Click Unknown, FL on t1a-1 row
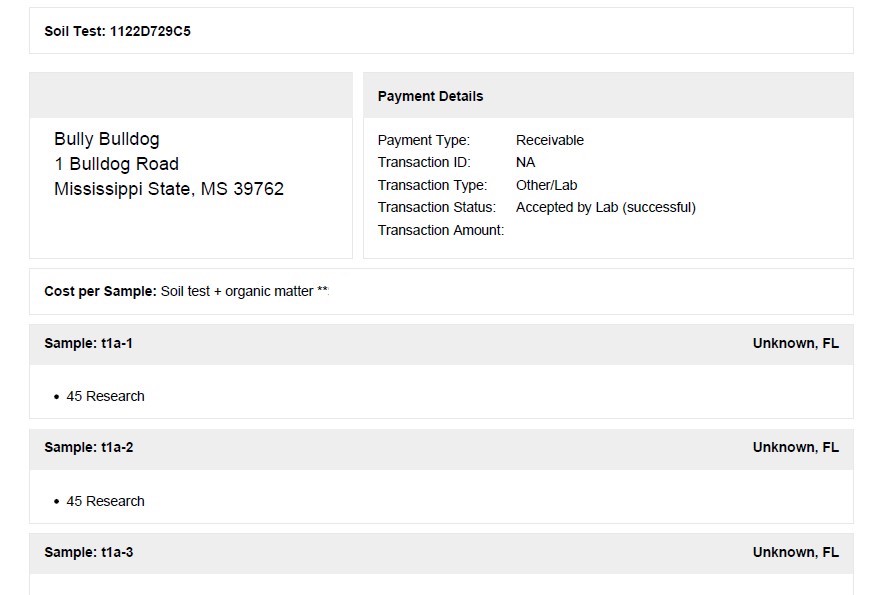Screen dimensions: 895x595 click(x=796, y=343)
